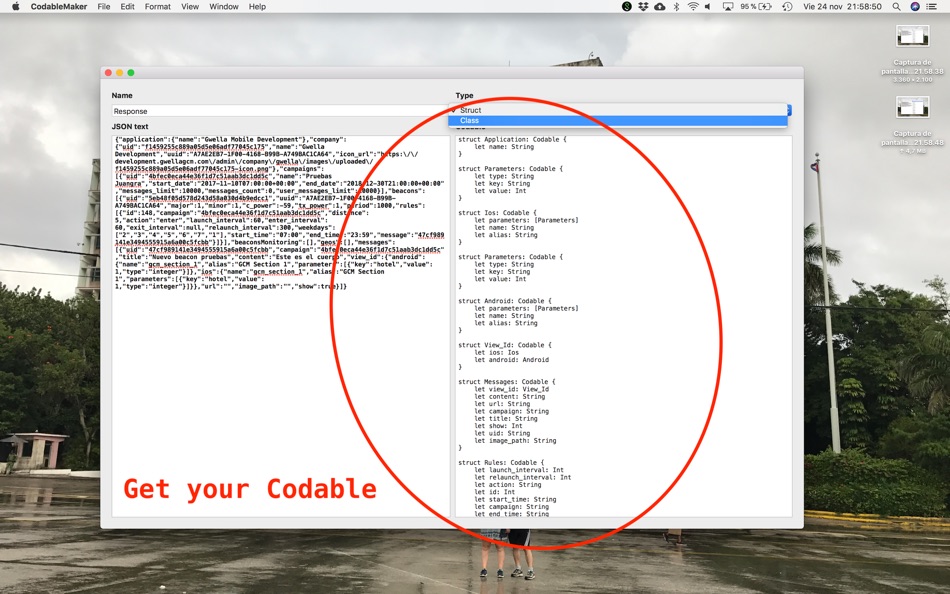Screen dimensions: 950x594
Task: Open the Wi-Fi status menu
Action: [693, 7]
